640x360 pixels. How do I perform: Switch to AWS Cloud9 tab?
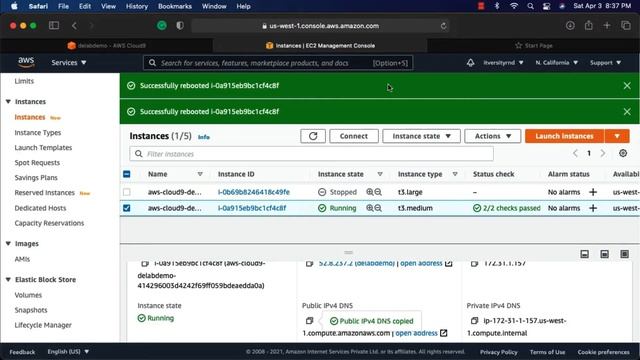point(107,45)
